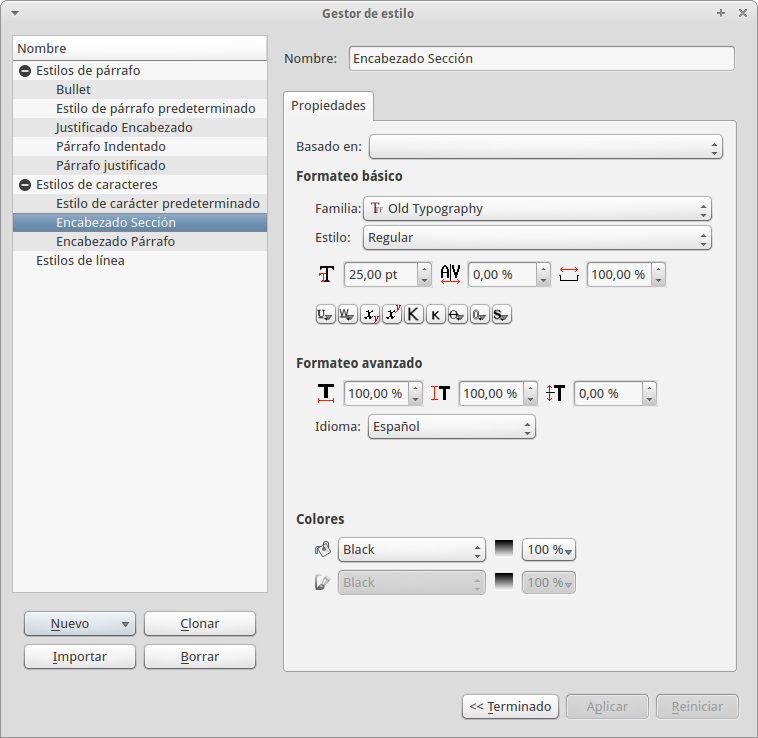Screen dimensions: 758x738
Task: Click the Clonar button
Action: click(x=200, y=624)
